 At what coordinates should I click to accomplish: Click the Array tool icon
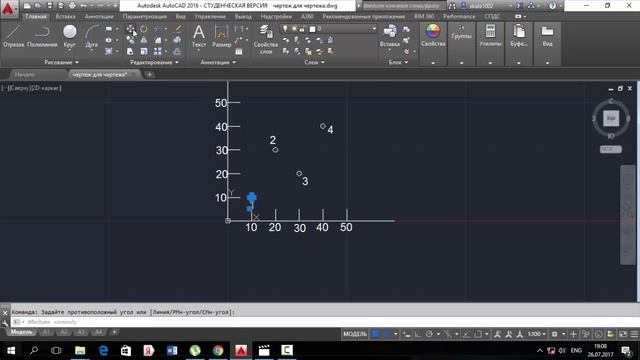pyautogui.click(x=158, y=51)
